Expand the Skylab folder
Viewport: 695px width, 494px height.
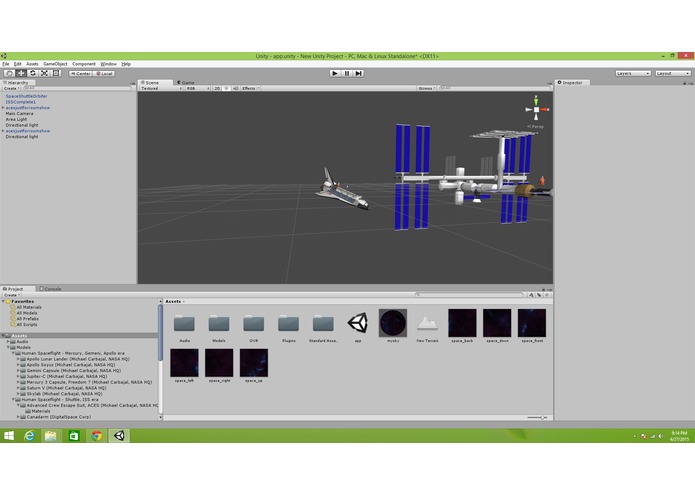(x=18, y=393)
